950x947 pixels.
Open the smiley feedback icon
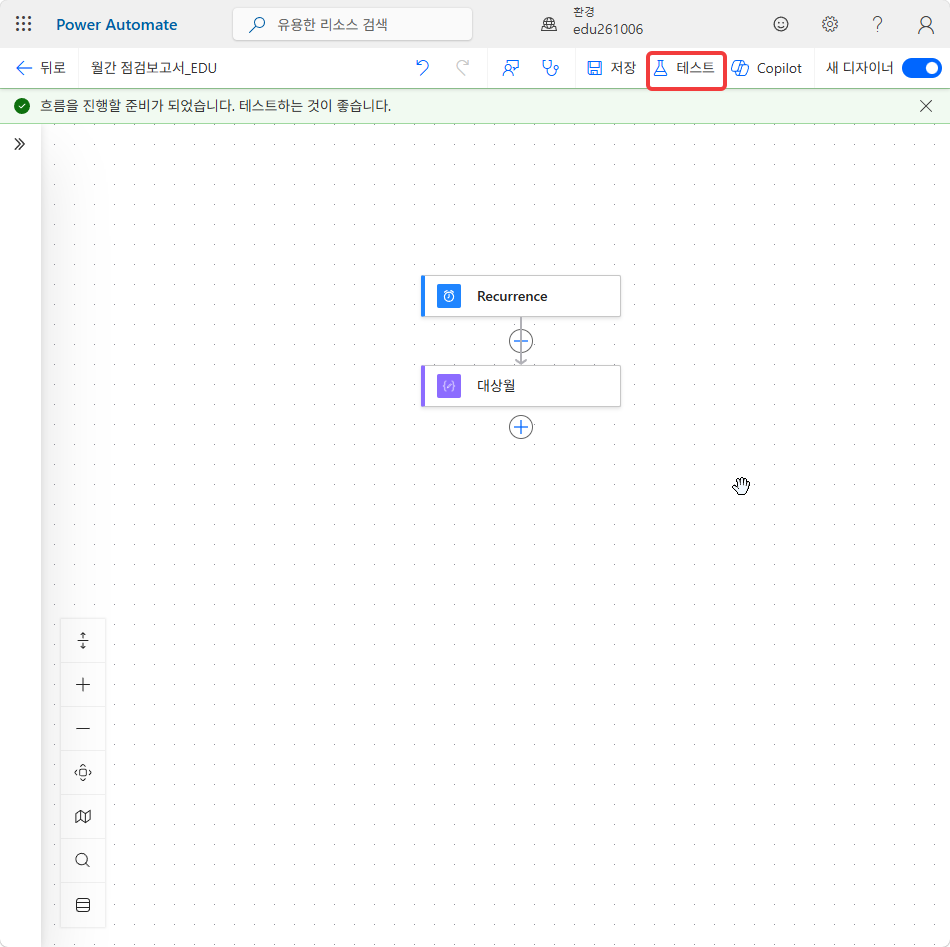[781, 24]
